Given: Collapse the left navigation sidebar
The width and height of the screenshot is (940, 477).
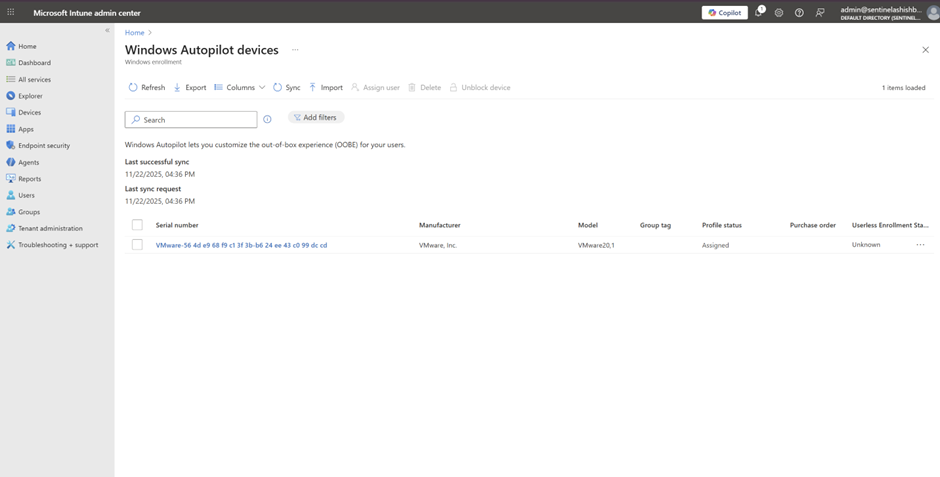Looking at the screenshot, I should (108, 31).
